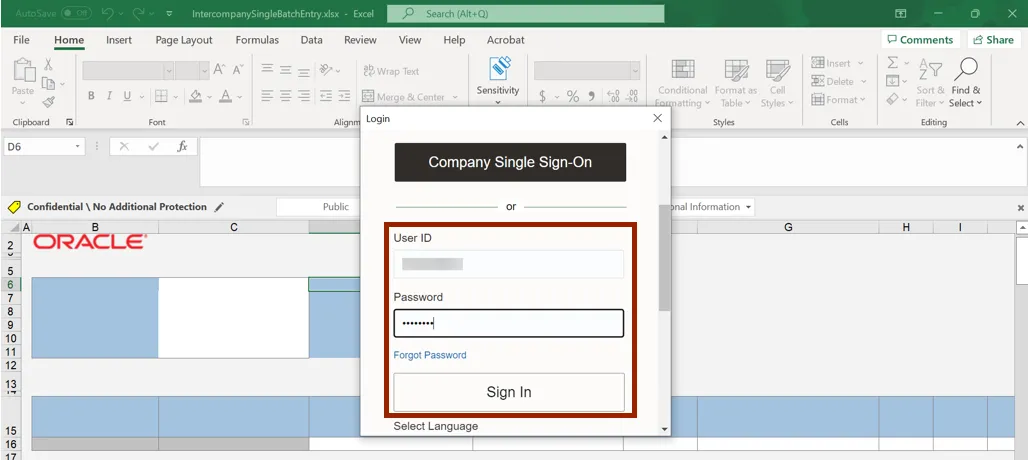Click the Conditional Formatting icon
This screenshot has width=1028, height=460.
click(x=683, y=70)
